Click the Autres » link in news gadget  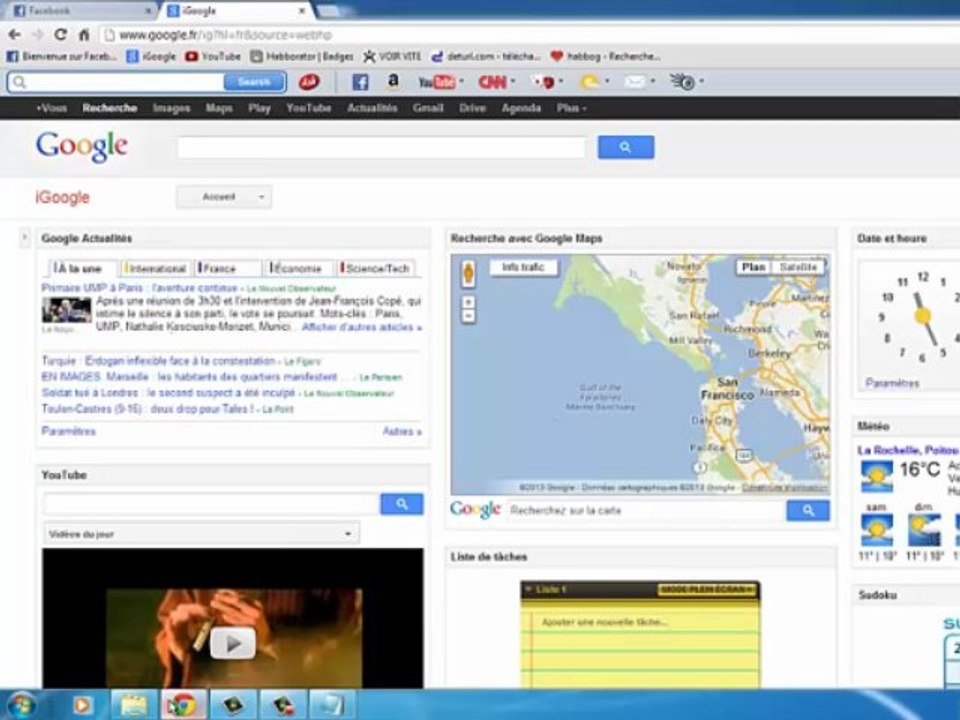click(x=402, y=431)
